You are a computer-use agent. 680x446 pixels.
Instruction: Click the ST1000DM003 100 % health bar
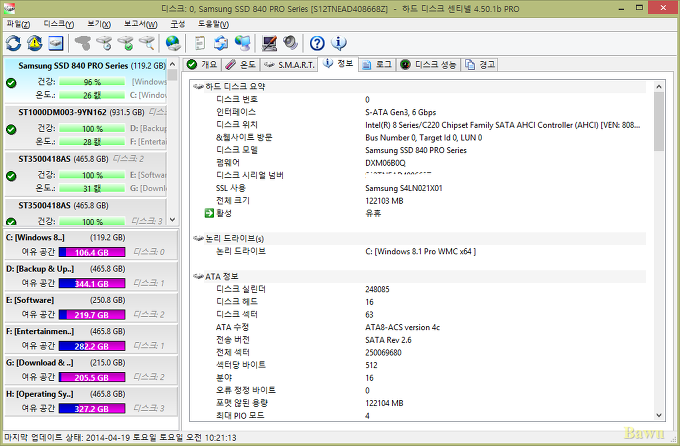pyautogui.click(x=92, y=128)
